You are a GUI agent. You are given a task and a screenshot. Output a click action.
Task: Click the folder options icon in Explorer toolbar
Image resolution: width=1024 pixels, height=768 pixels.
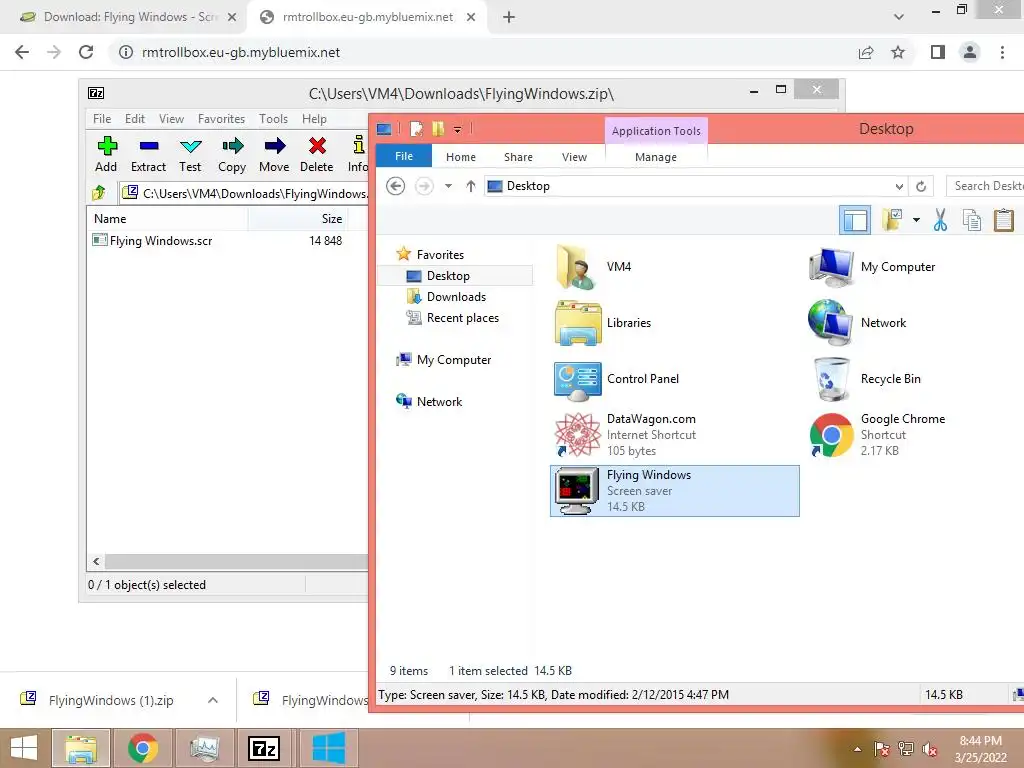tap(891, 220)
